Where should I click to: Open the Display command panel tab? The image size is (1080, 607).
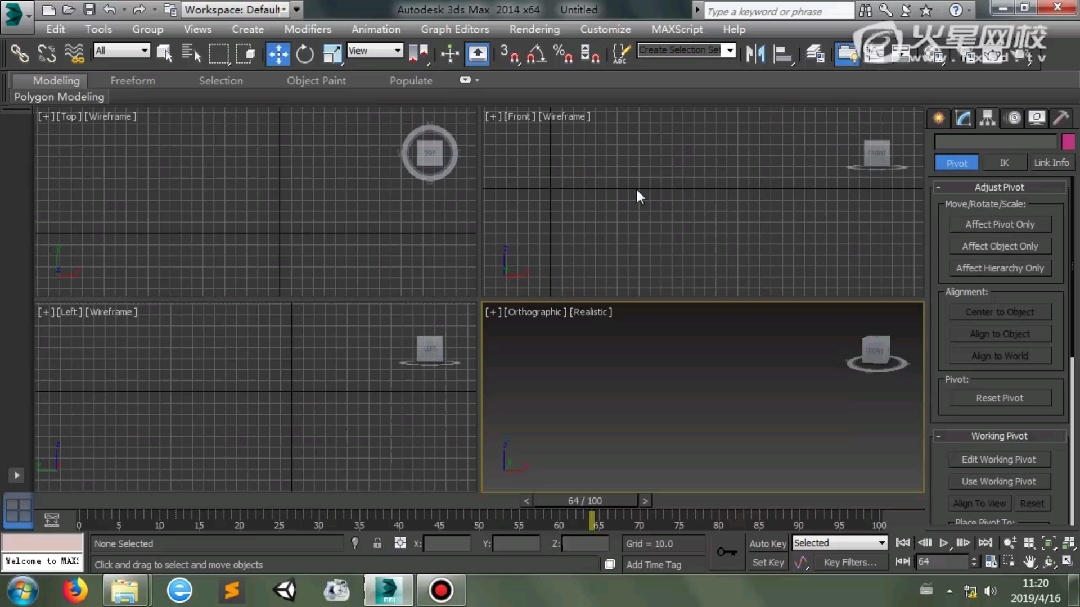coord(1037,119)
